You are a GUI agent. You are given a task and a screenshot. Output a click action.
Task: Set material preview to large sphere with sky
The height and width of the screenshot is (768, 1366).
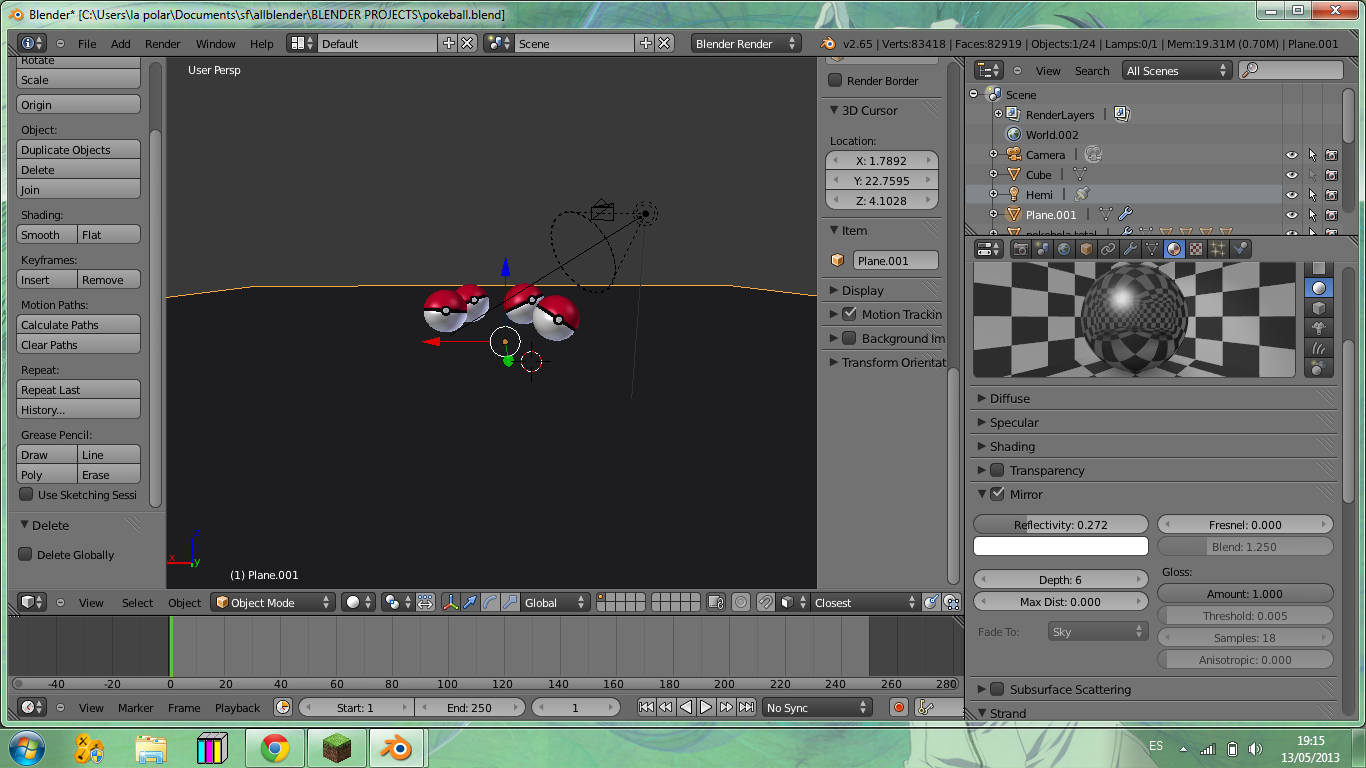tap(1319, 368)
